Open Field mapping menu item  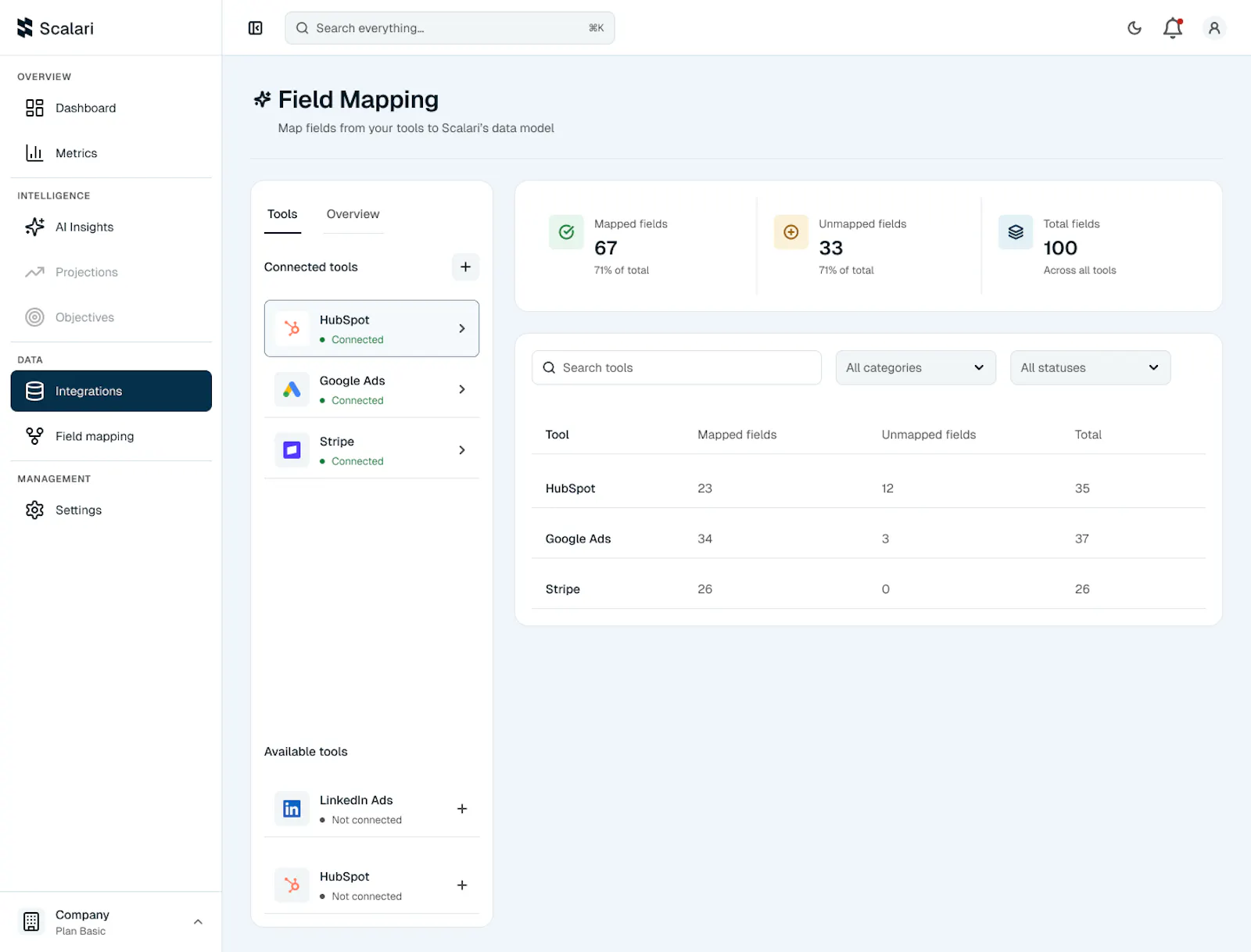pyautogui.click(x=111, y=436)
